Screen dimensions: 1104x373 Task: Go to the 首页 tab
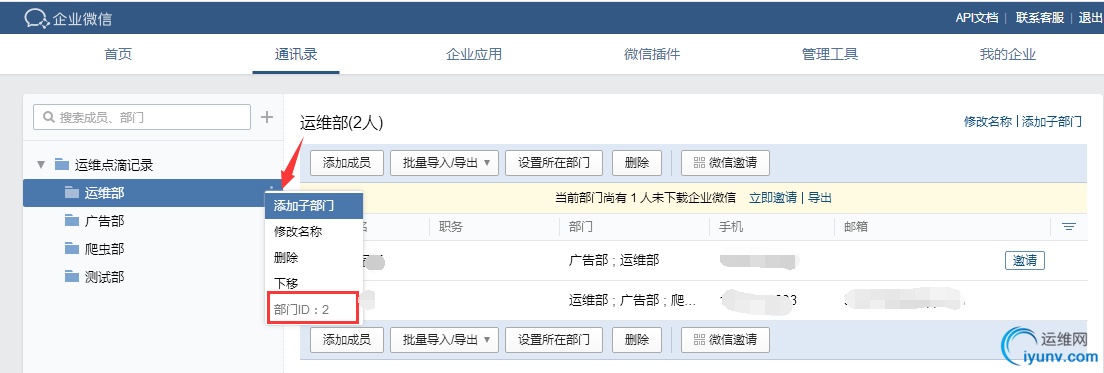[118, 54]
